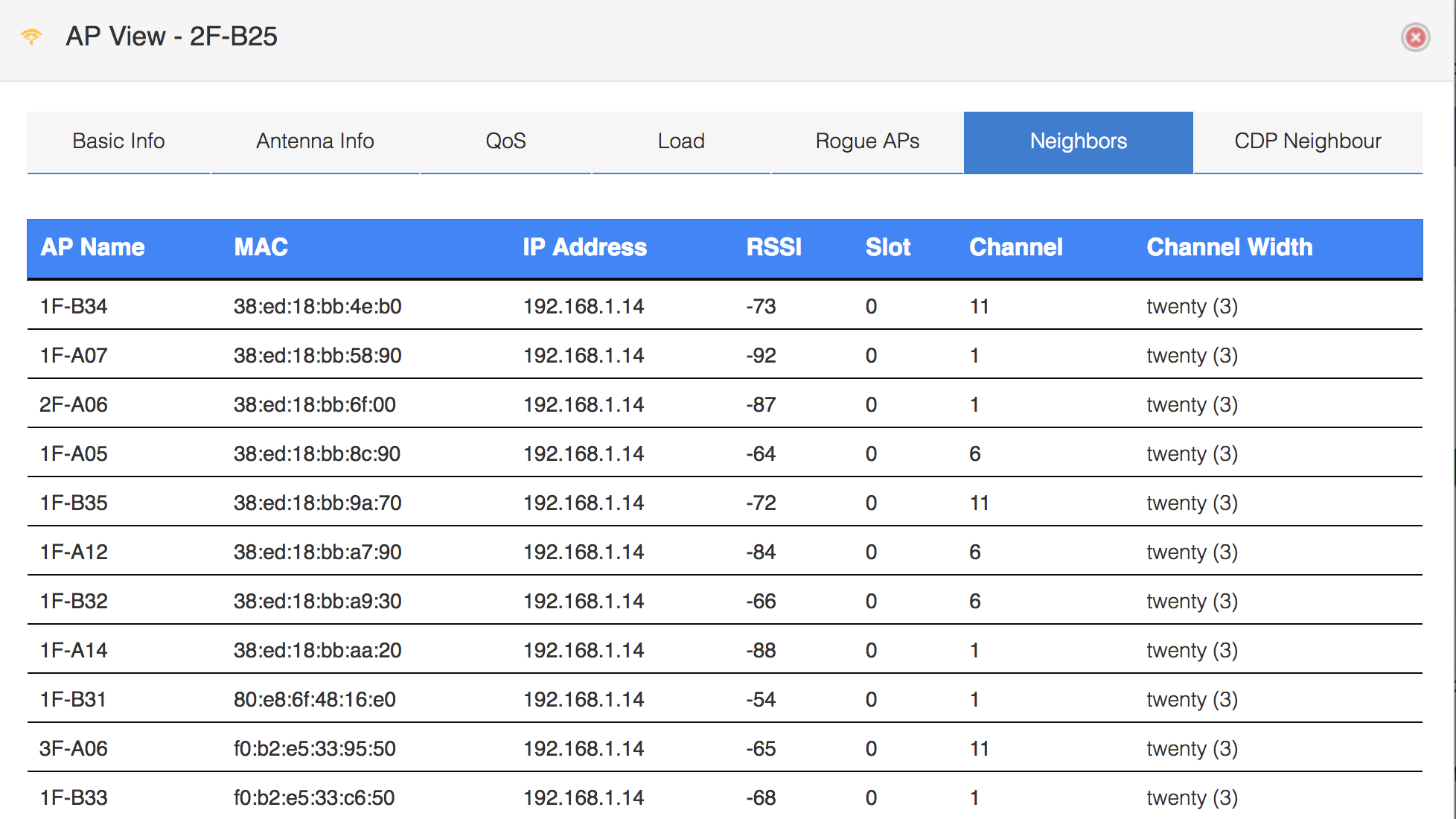Click the Channel Width column header

[1230, 247]
